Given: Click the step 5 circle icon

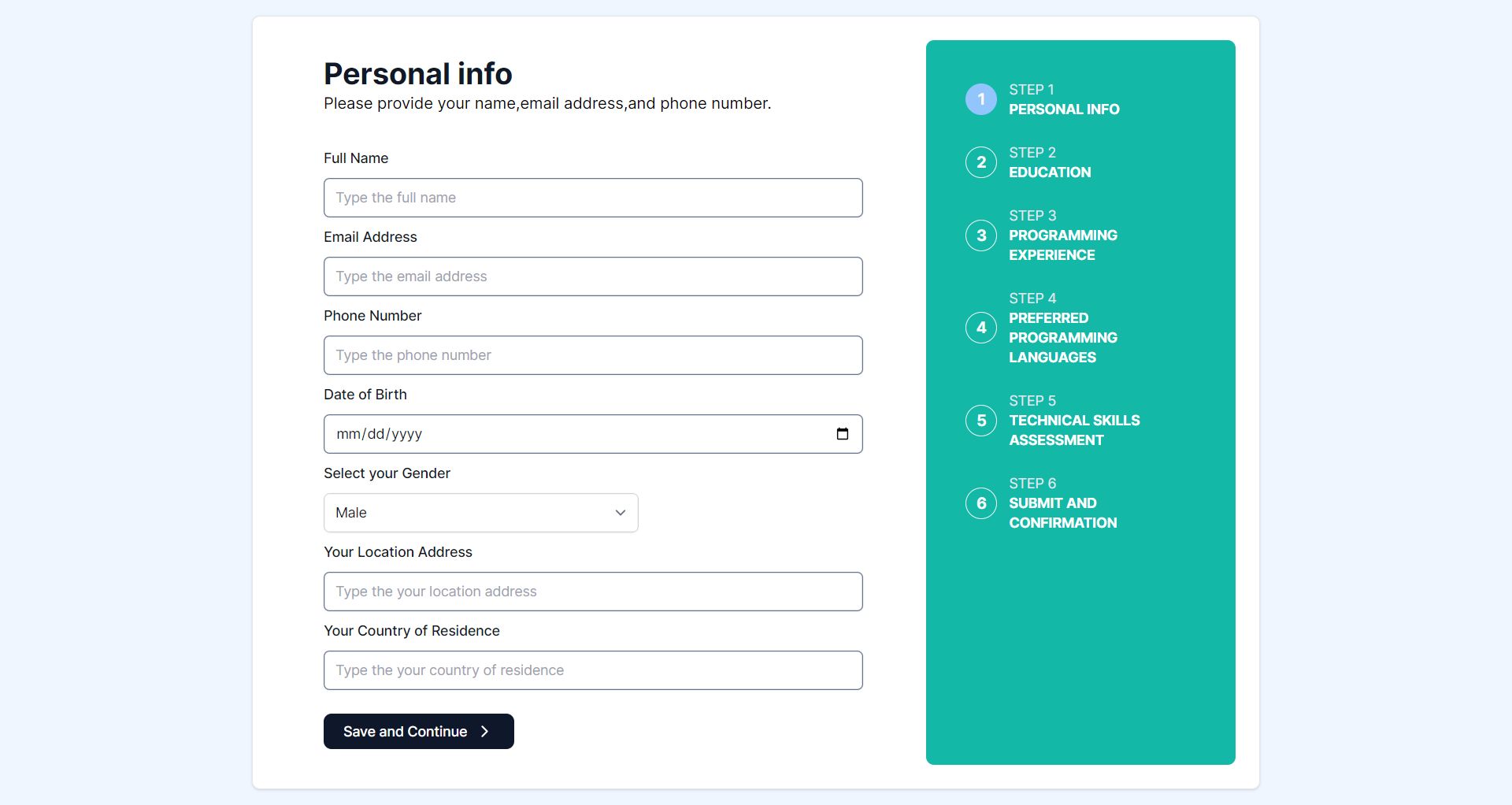Looking at the screenshot, I should click(x=980, y=421).
